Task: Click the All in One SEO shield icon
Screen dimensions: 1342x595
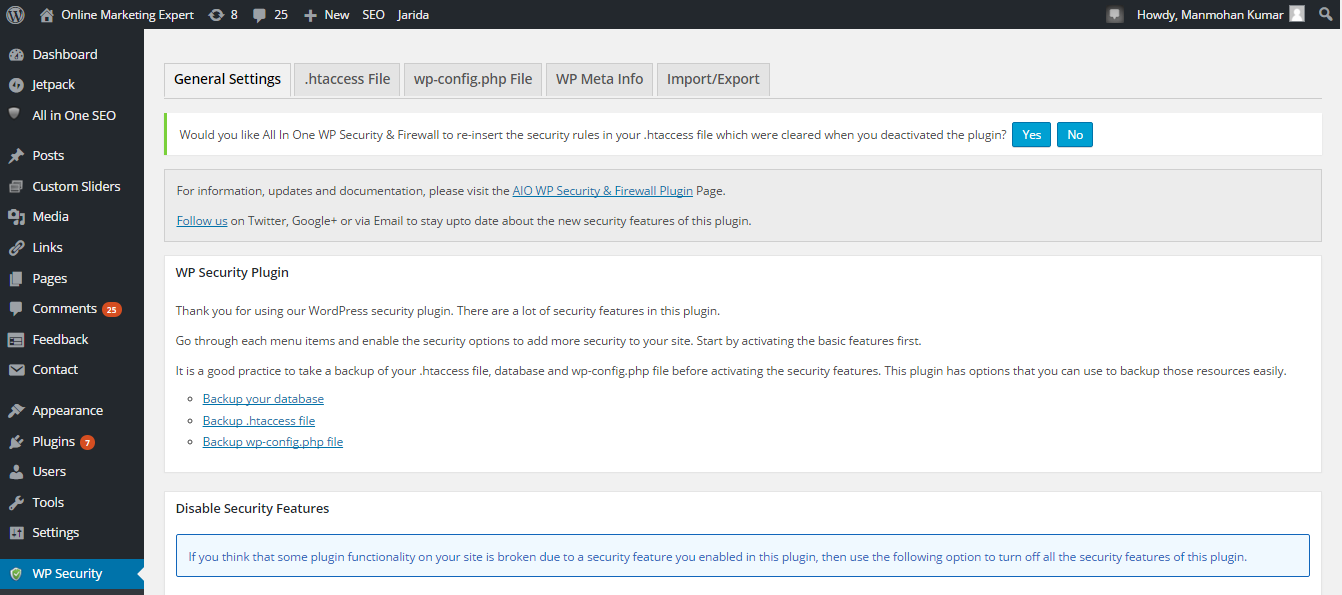Action: 15,115
